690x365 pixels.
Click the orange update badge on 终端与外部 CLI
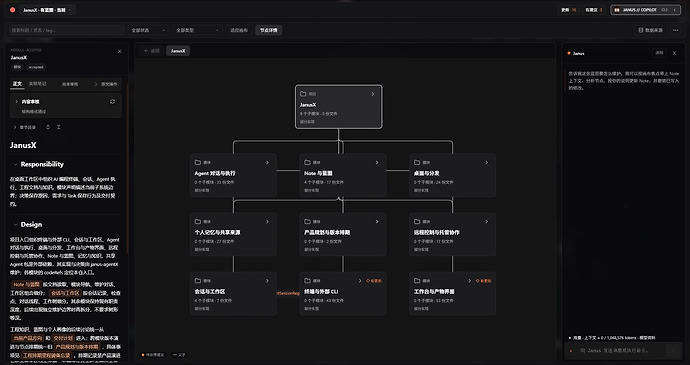tap(374, 281)
